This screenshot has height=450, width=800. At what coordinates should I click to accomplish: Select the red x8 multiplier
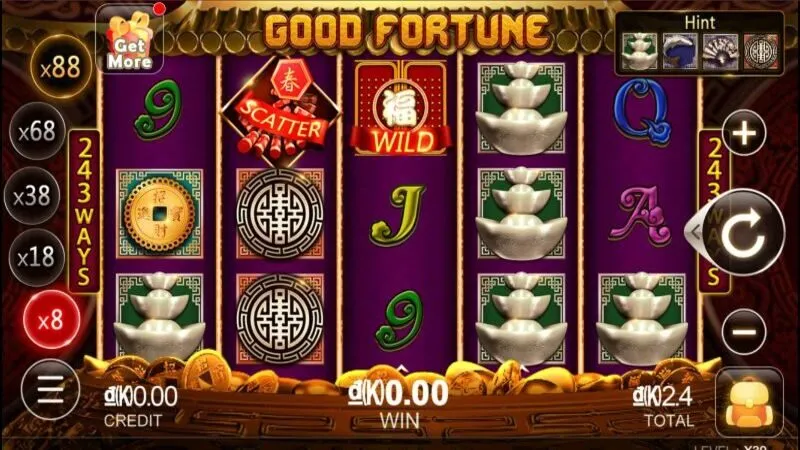pos(51,320)
